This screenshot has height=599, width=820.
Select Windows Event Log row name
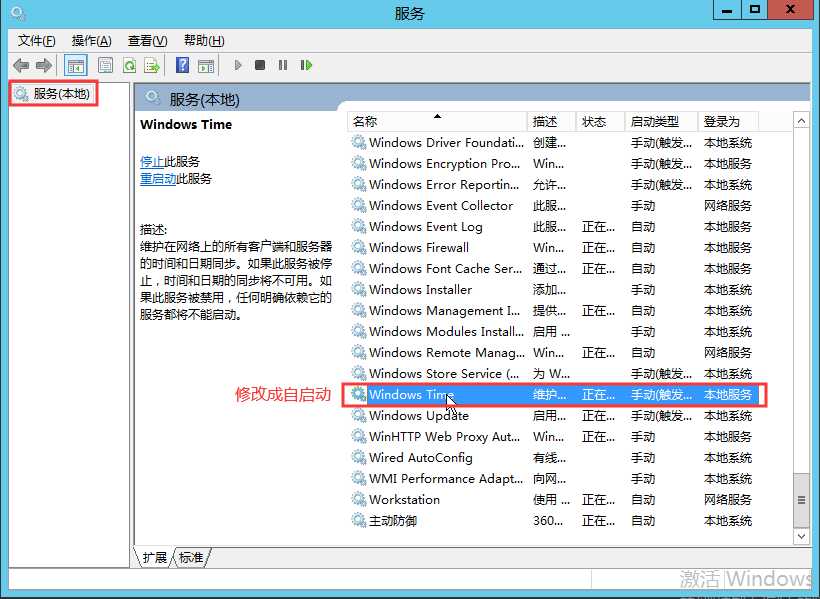click(425, 227)
